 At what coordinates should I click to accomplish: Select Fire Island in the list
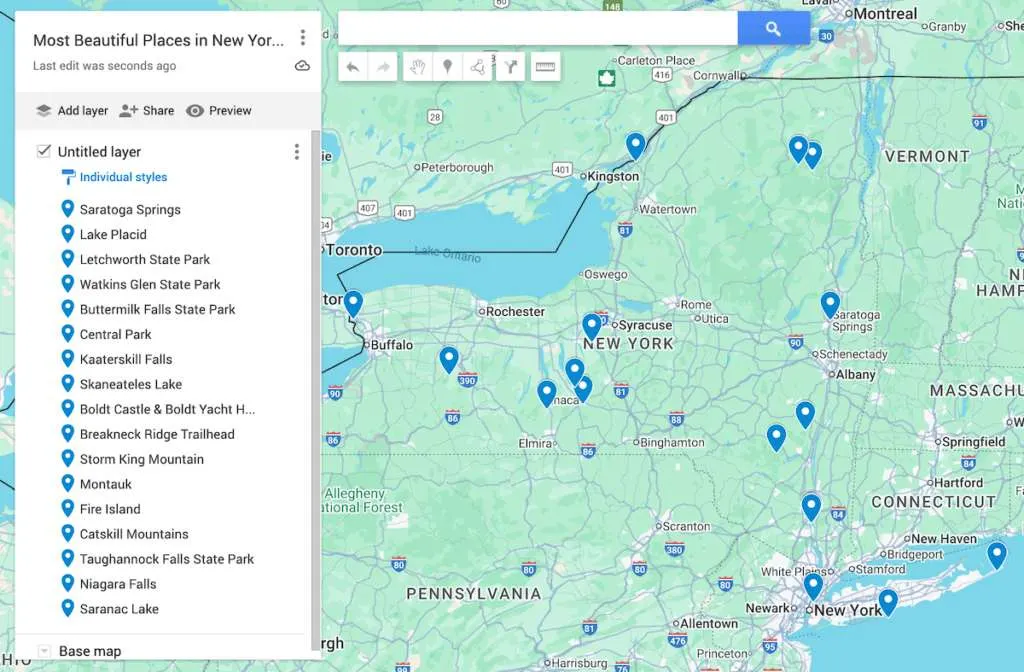110,509
